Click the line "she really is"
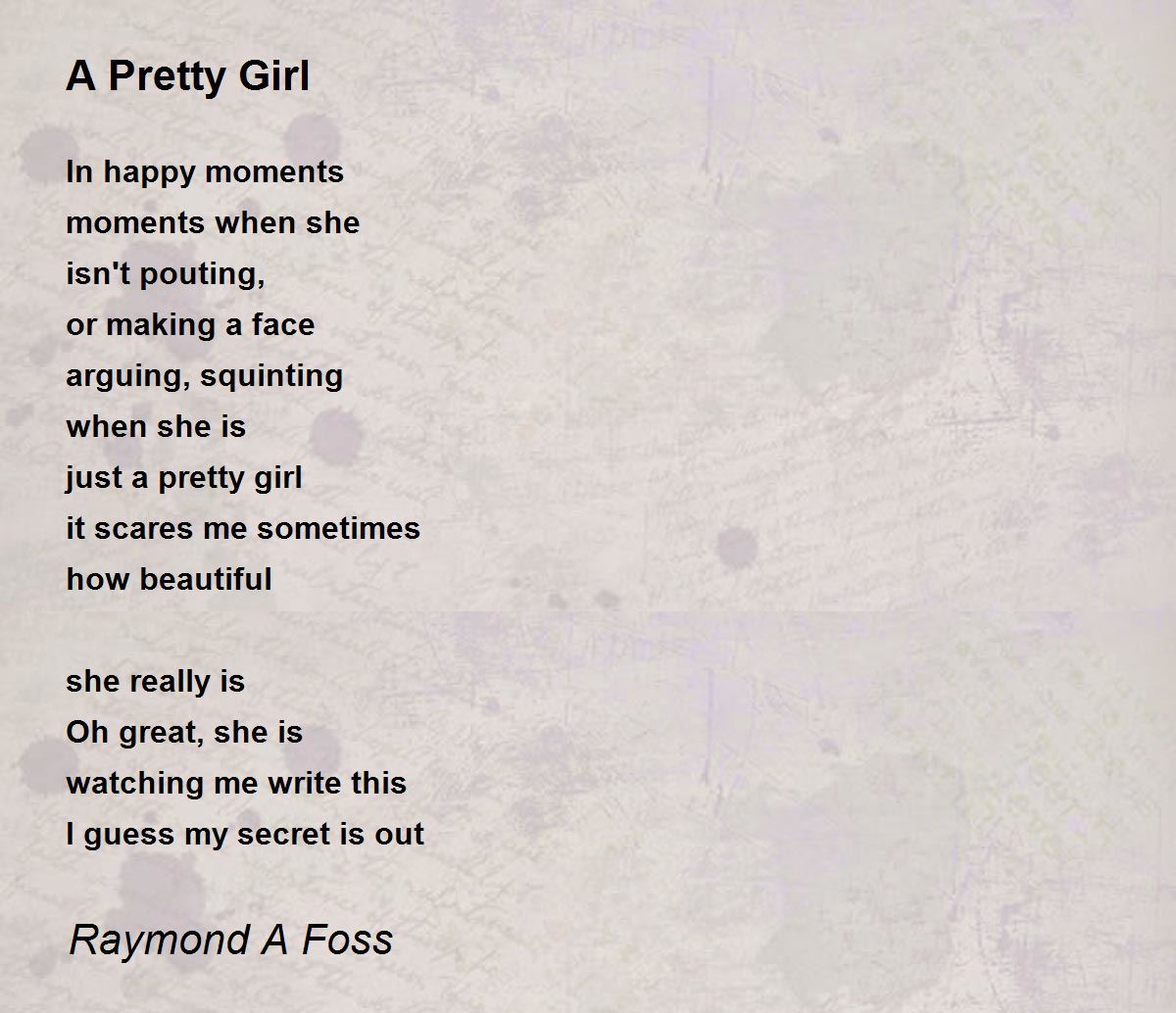Viewport: 1176px width, 1013px height. (155, 681)
